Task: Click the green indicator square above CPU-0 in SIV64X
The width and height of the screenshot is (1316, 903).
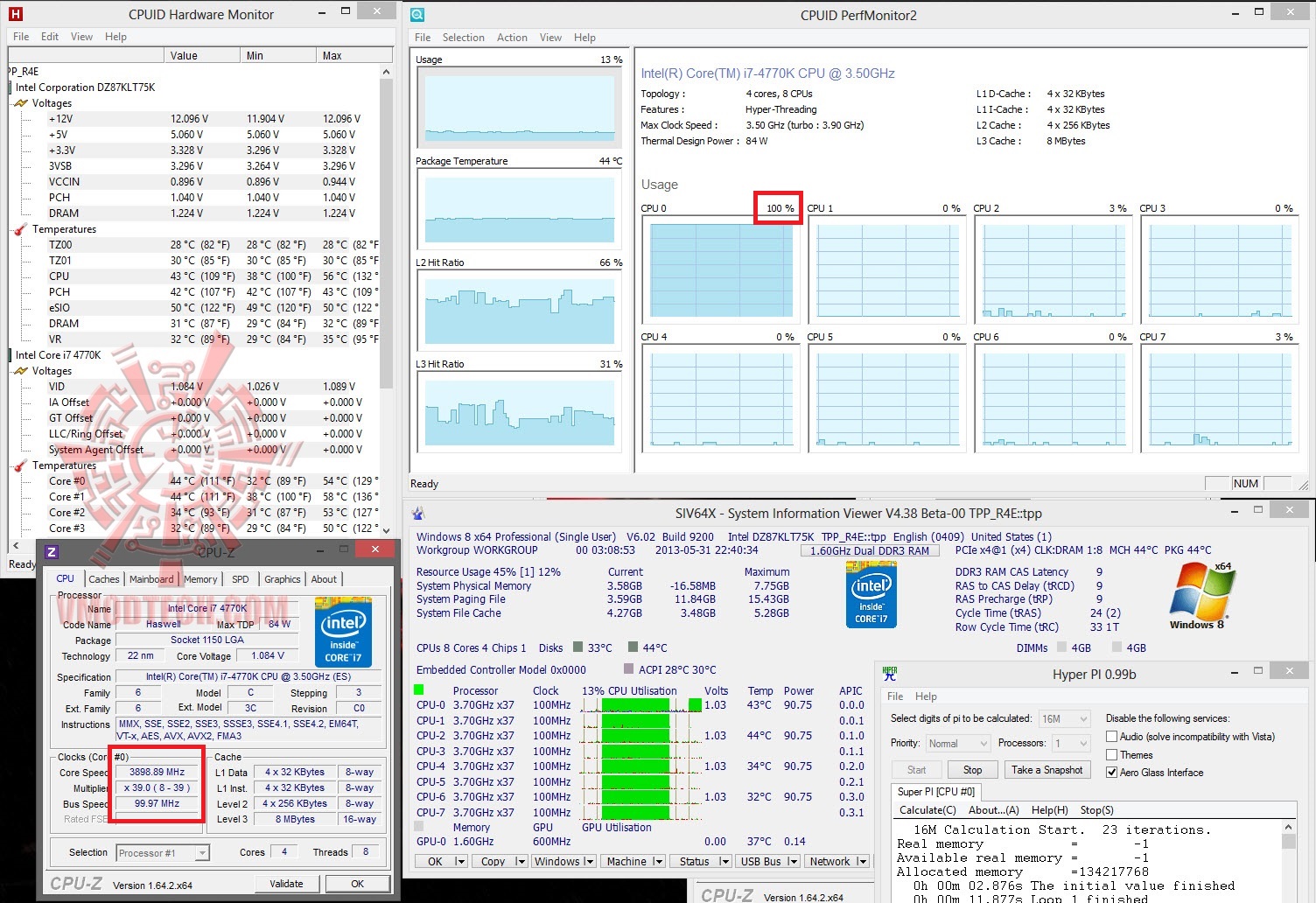Action: 419,689
